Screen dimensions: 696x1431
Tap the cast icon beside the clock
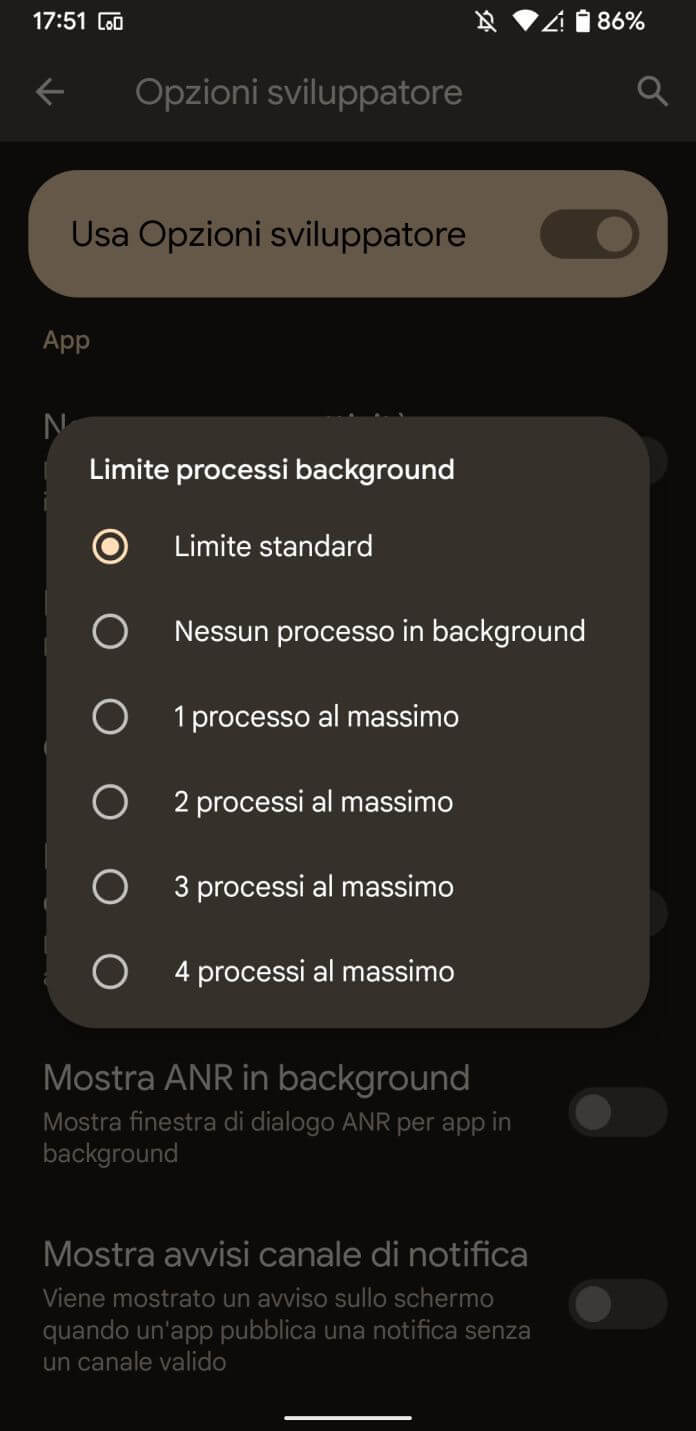pyautogui.click(x=111, y=22)
